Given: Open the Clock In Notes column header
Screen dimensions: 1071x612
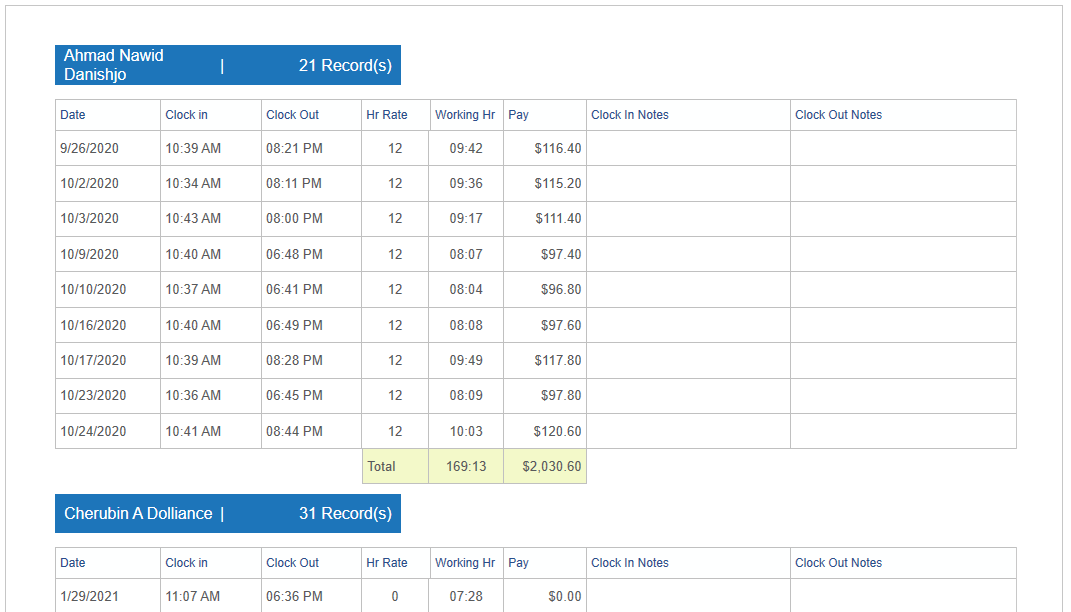Looking at the screenshot, I should click(631, 114).
